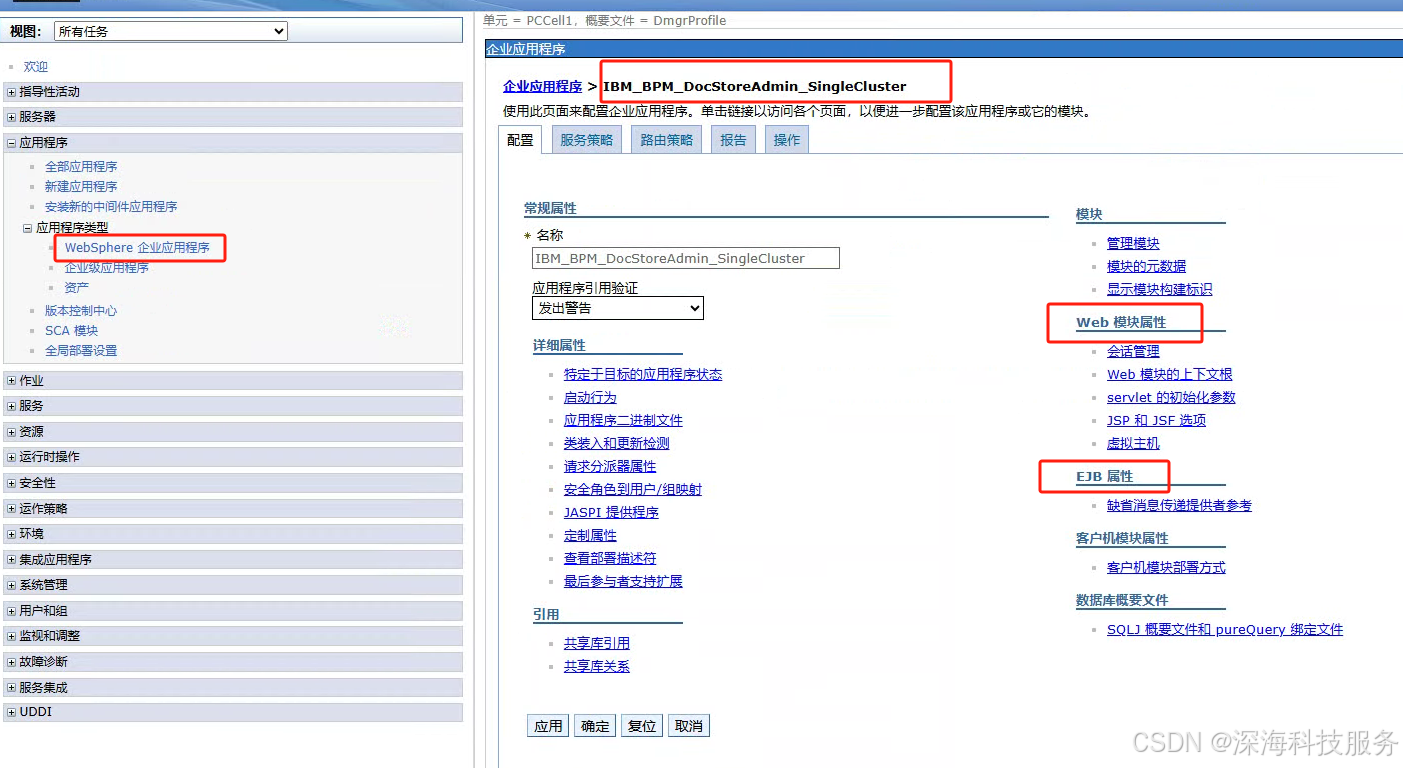
Task: Open the 启动行为 link
Action: pyautogui.click(x=590, y=398)
